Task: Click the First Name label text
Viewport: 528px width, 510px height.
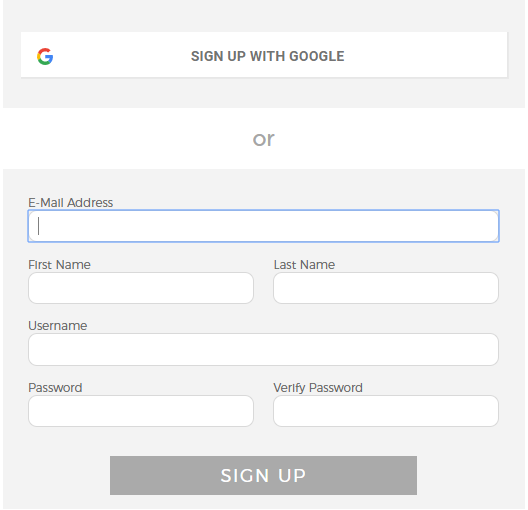Action: click(x=59, y=265)
